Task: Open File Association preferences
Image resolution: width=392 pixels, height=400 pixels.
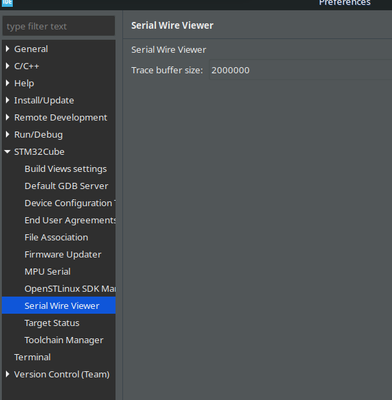Action: pyautogui.click(x=56, y=237)
